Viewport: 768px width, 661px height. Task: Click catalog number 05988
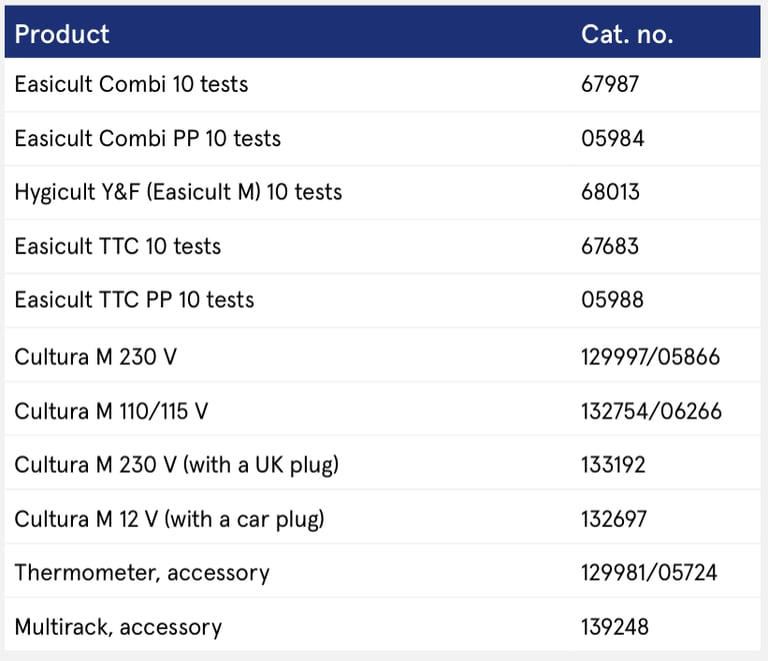pyautogui.click(x=612, y=300)
